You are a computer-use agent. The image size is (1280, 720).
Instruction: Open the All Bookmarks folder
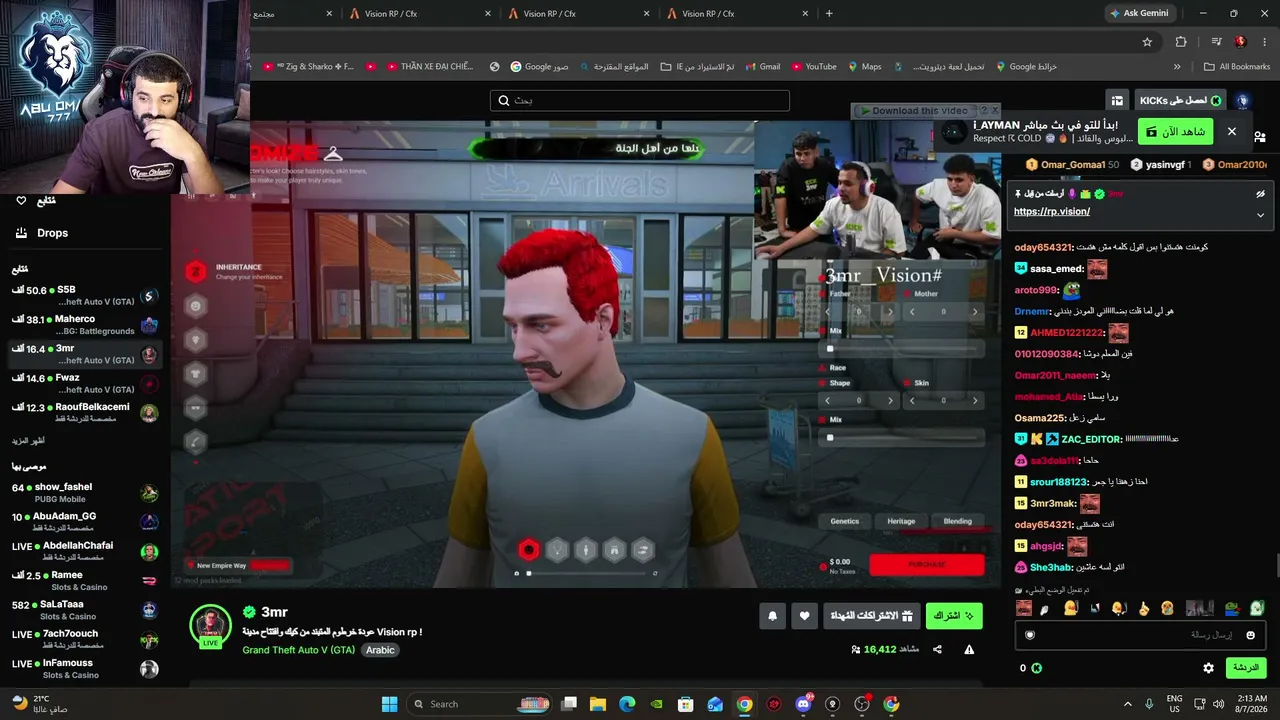tap(1237, 67)
